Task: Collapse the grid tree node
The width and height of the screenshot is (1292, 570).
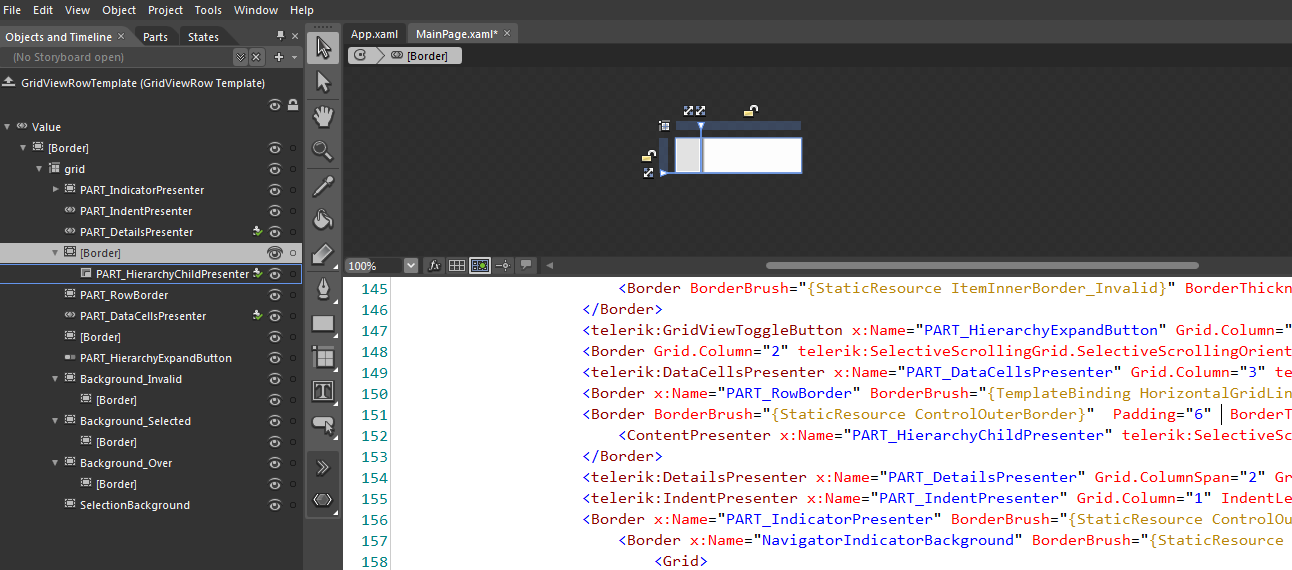Action: pyautogui.click(x=39, y=169)
